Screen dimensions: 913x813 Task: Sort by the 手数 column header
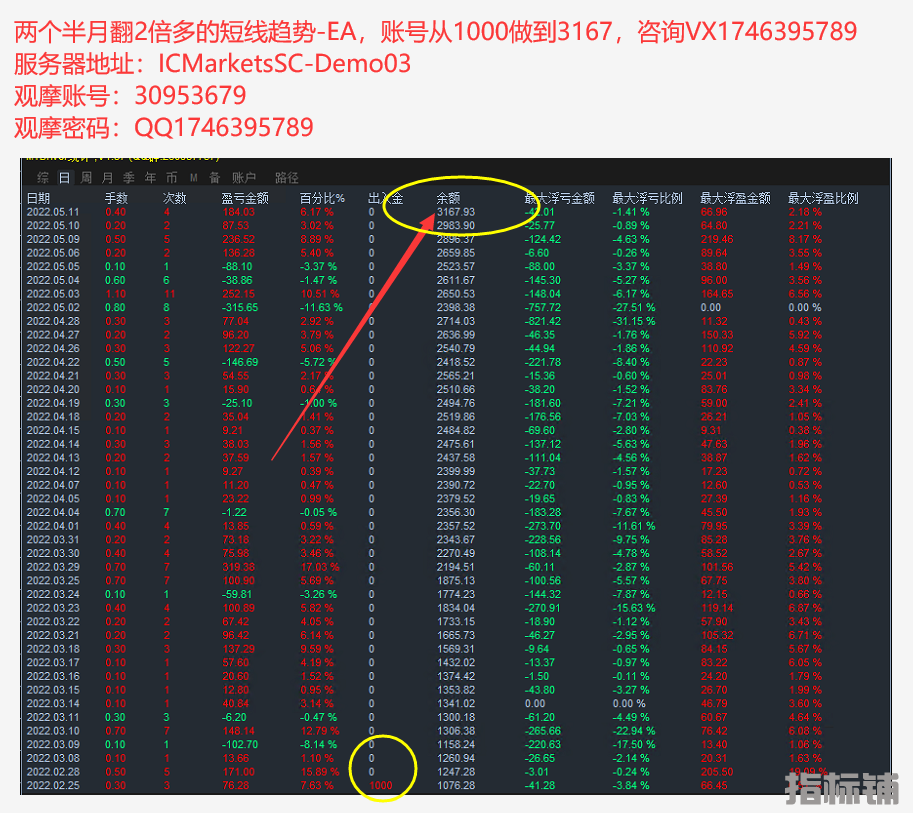[116, 198]
